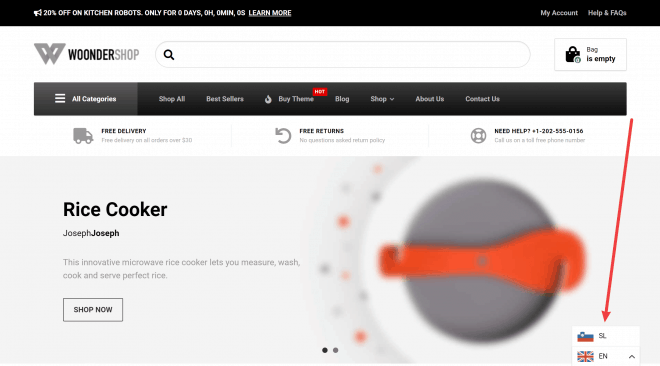The image size is (660, 366).
Task: Collapse the EN language switcher chevron
Action: point(632,357)
